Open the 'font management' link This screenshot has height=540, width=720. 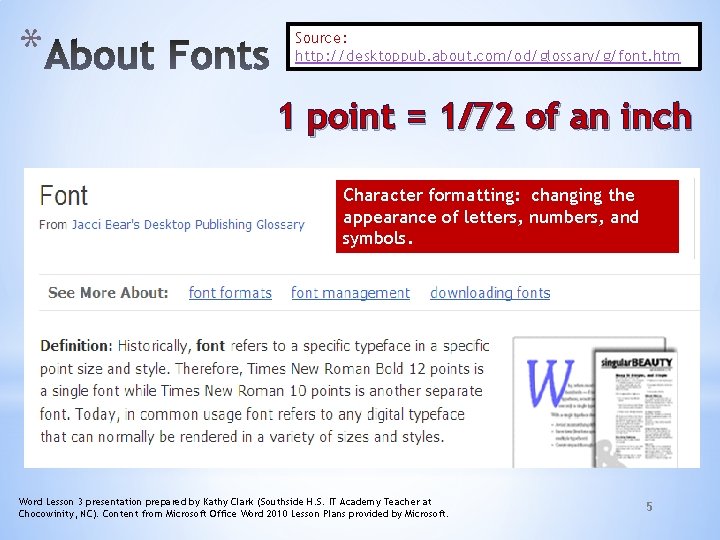click(350, 292)
